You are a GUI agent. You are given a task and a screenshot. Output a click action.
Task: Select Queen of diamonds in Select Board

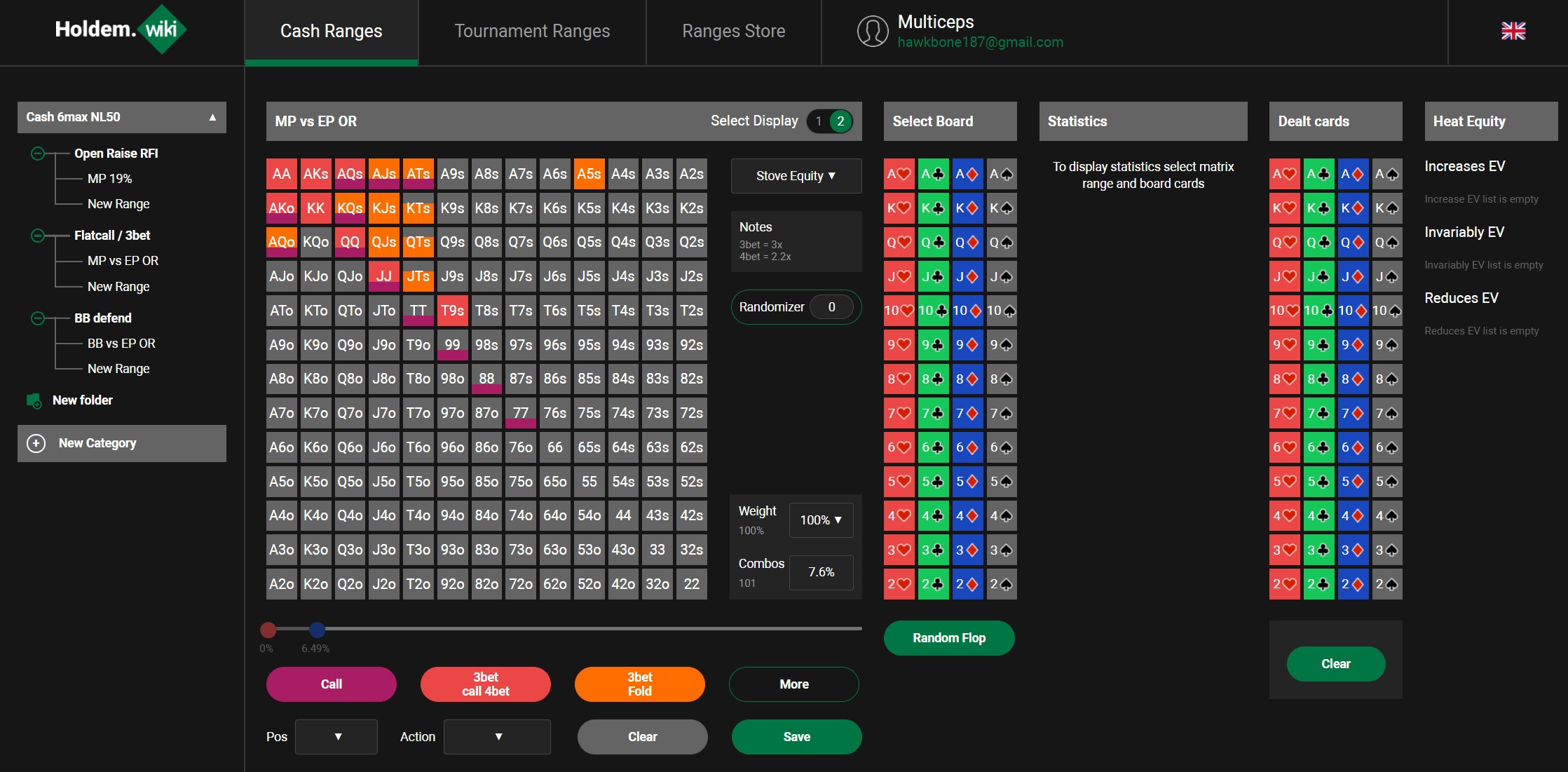[967, 243]
